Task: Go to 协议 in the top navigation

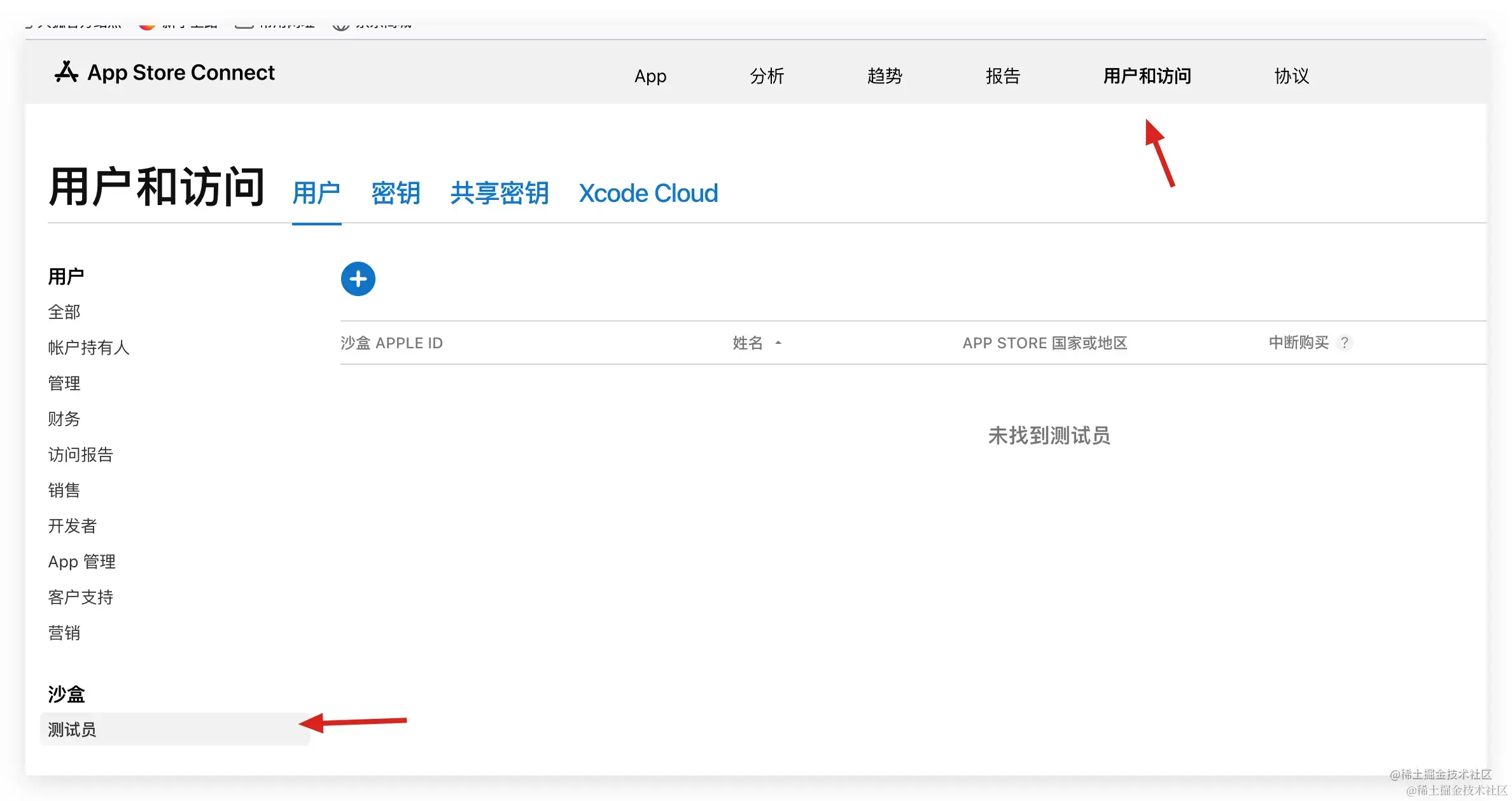Action: tap(1291, 76)
